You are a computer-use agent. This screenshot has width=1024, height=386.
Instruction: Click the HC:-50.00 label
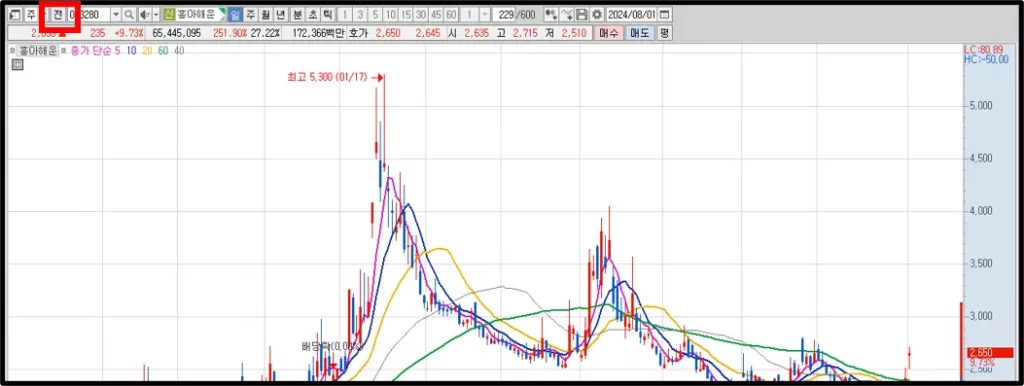click(x=987, y=59)
